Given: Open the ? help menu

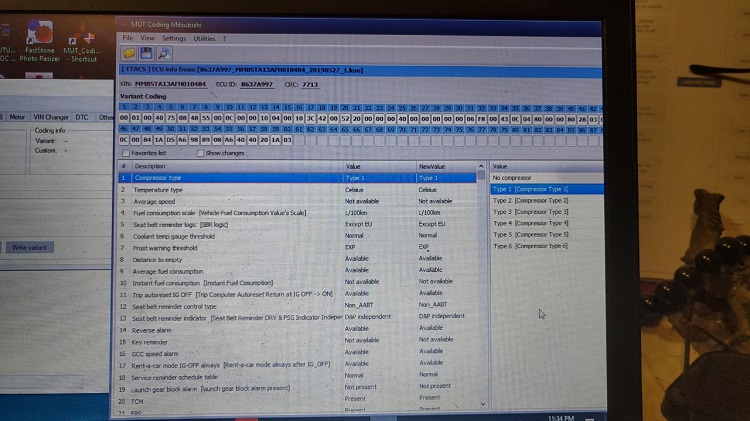Looking at the screenshot, I should [x=224, y=39].
